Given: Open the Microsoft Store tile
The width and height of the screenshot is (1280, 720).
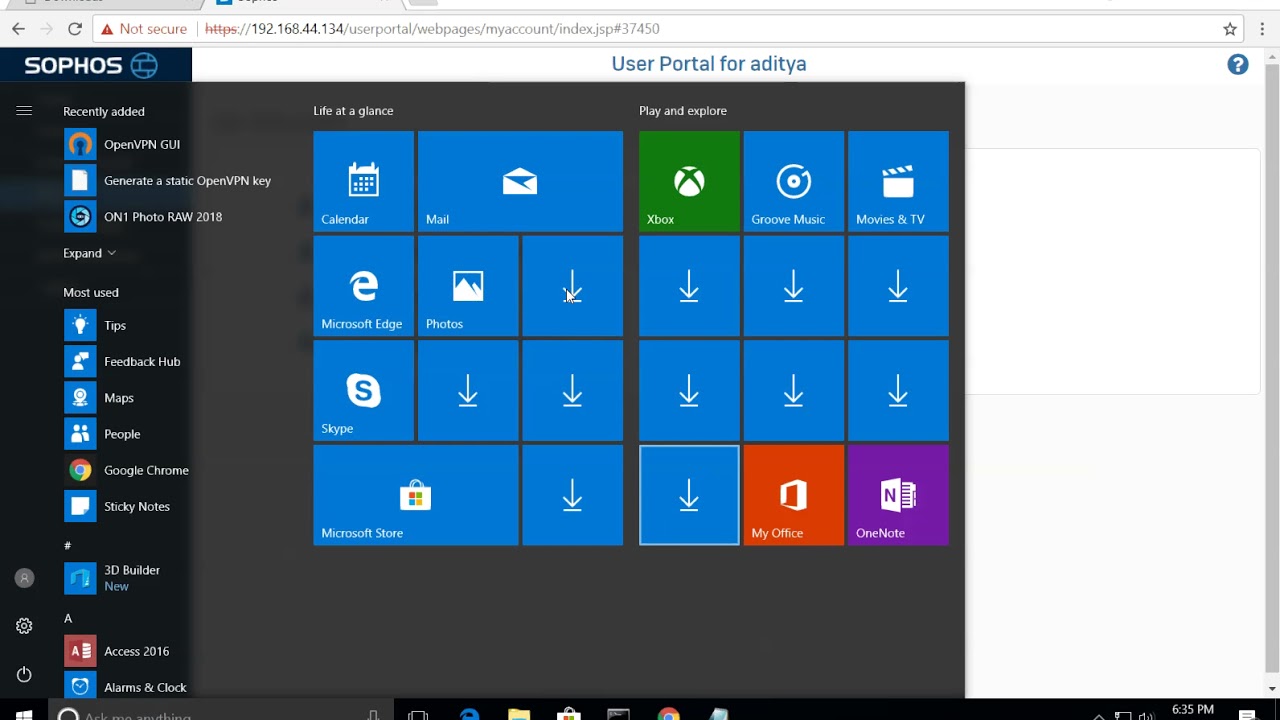Looking at the screenshot, I should coord(416,495).
